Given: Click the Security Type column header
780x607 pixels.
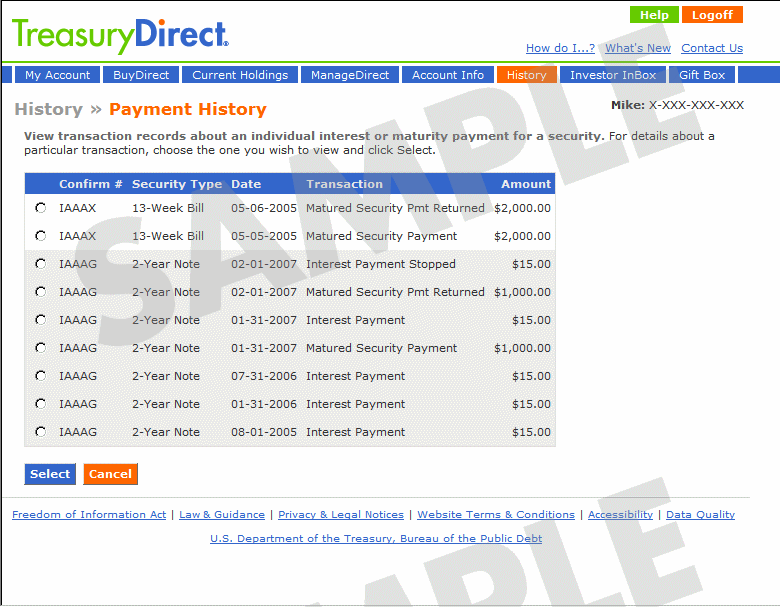Looking at the screenshot, I should tap(177, 184).
